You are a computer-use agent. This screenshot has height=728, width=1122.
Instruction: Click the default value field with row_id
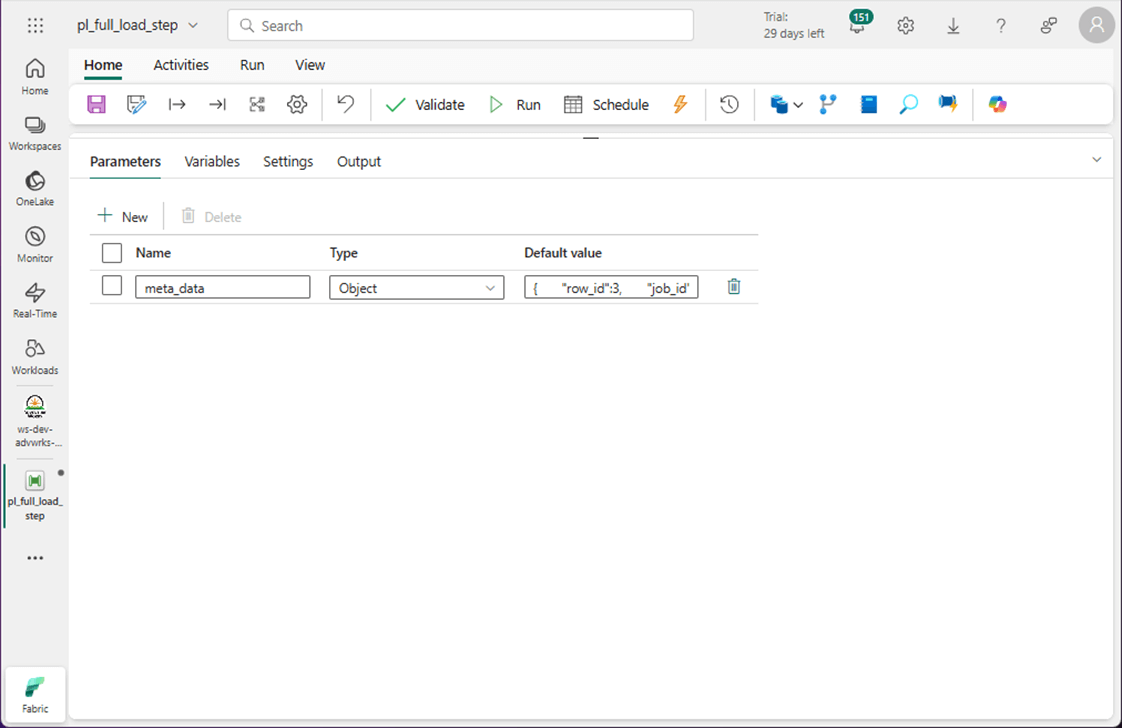[611, 288]
